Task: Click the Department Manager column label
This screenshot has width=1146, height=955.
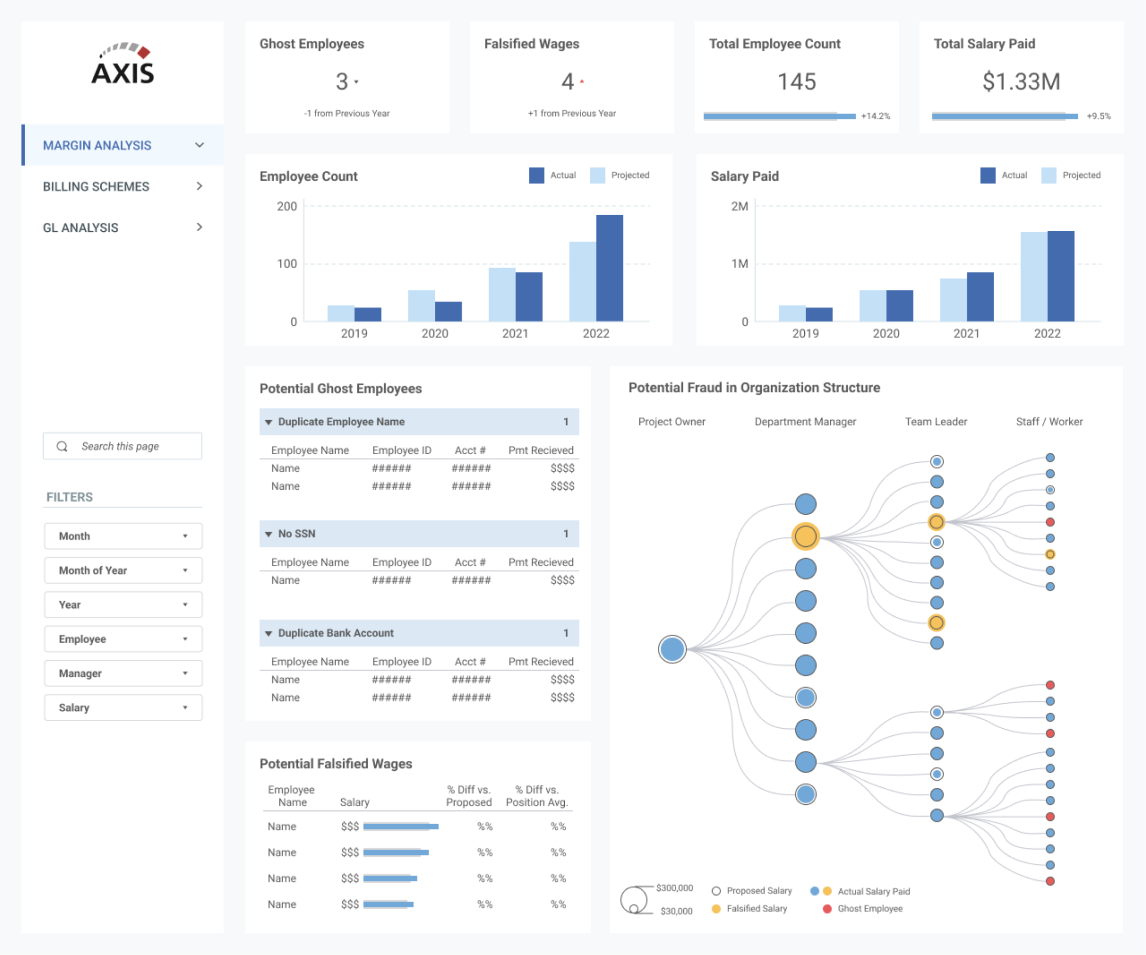Action: tap(805, 422)
